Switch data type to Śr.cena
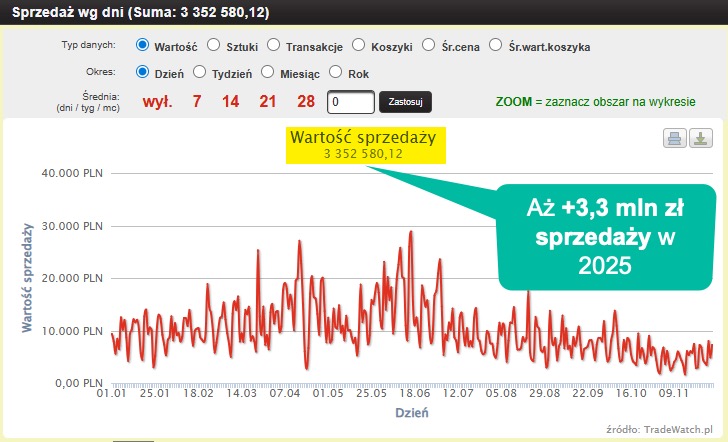Image resolution: width=728 pixels, height=442 pixels. click(x=429, y=45)
